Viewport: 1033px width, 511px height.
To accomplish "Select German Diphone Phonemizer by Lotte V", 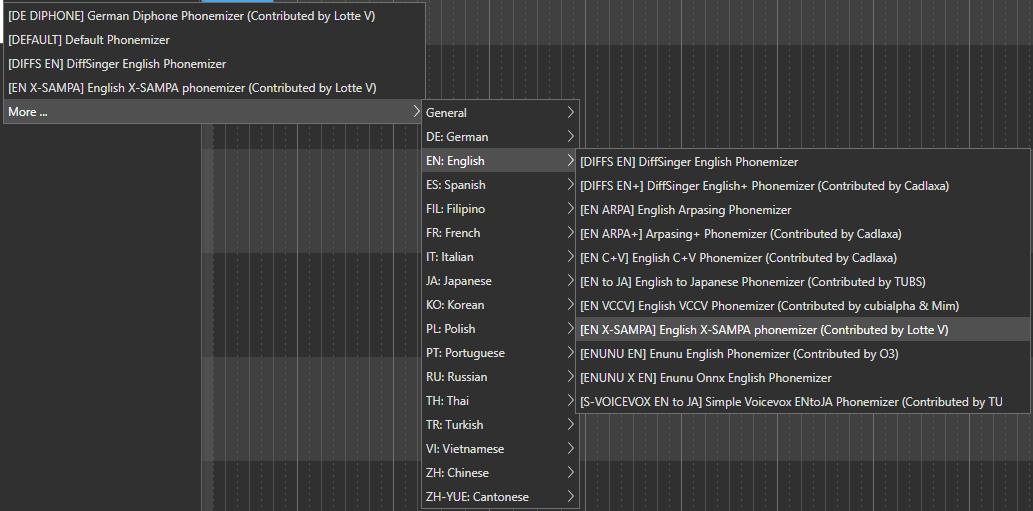I will (214, 16).
